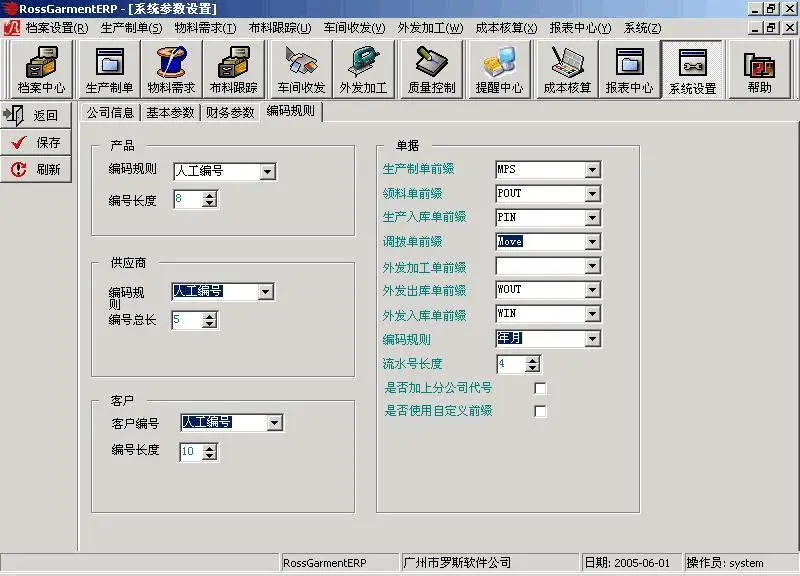The height and width of the screenshot is (576, 800).
Task: Click the 保存 save button
Action: tap(37, 140)
